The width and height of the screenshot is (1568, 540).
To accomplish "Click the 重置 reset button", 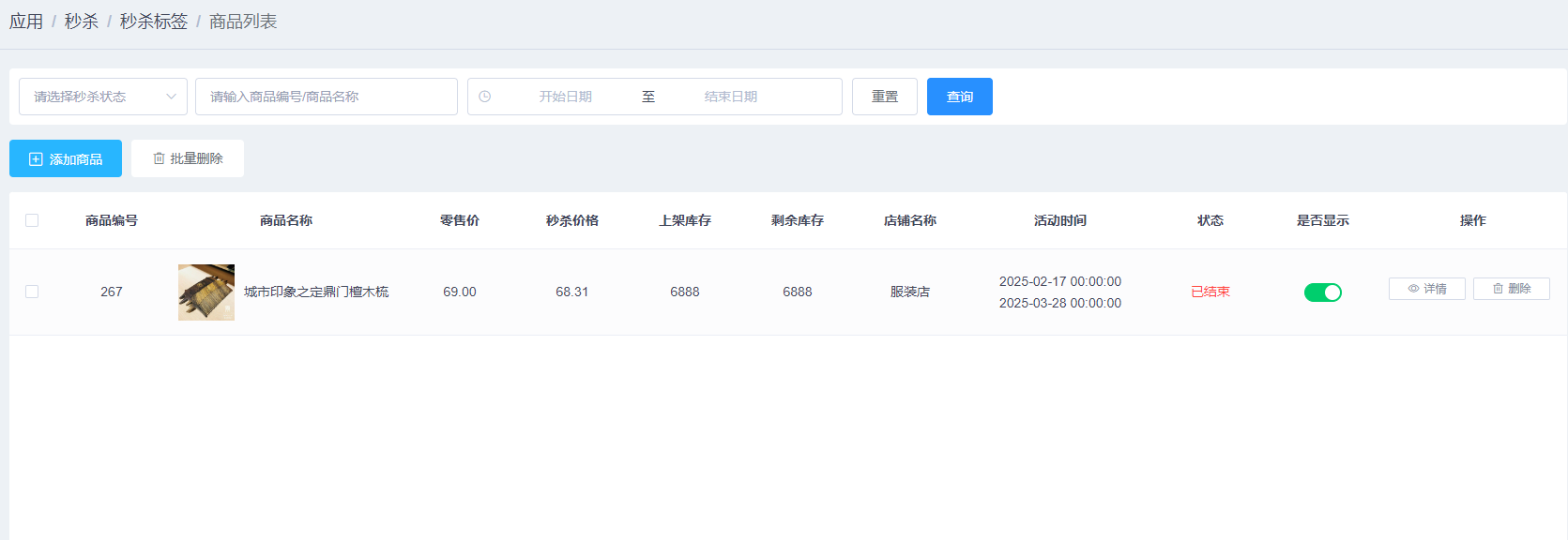I will click(884, 97).
